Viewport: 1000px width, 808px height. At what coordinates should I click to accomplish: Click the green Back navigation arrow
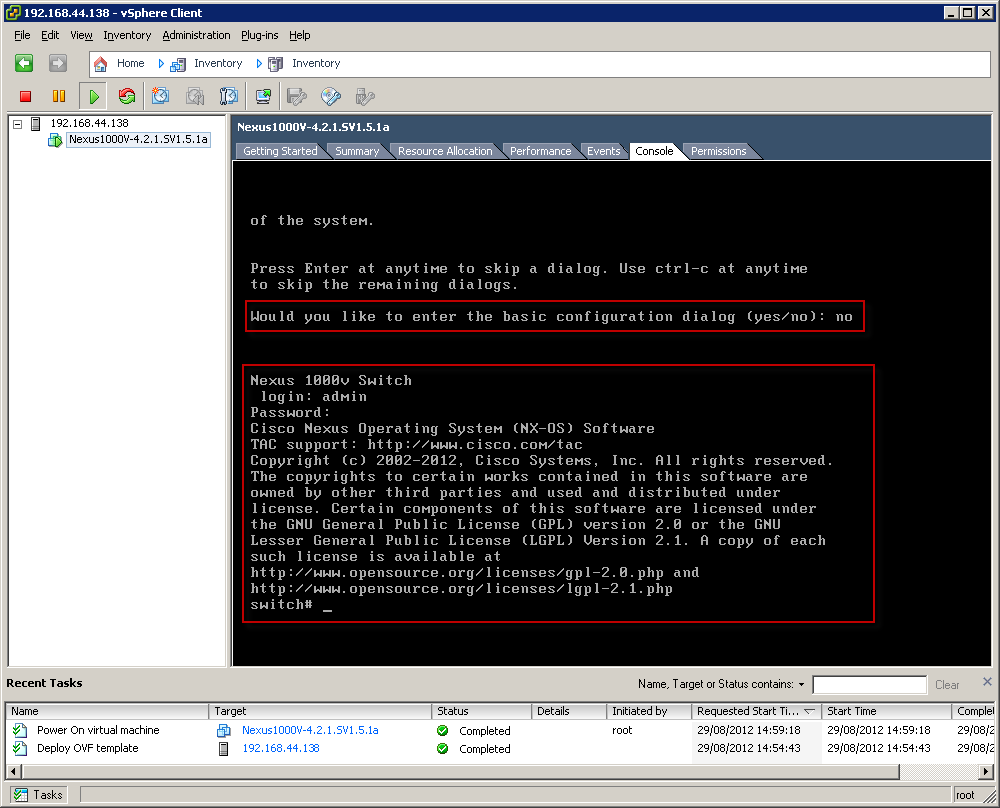click(24, 63)
